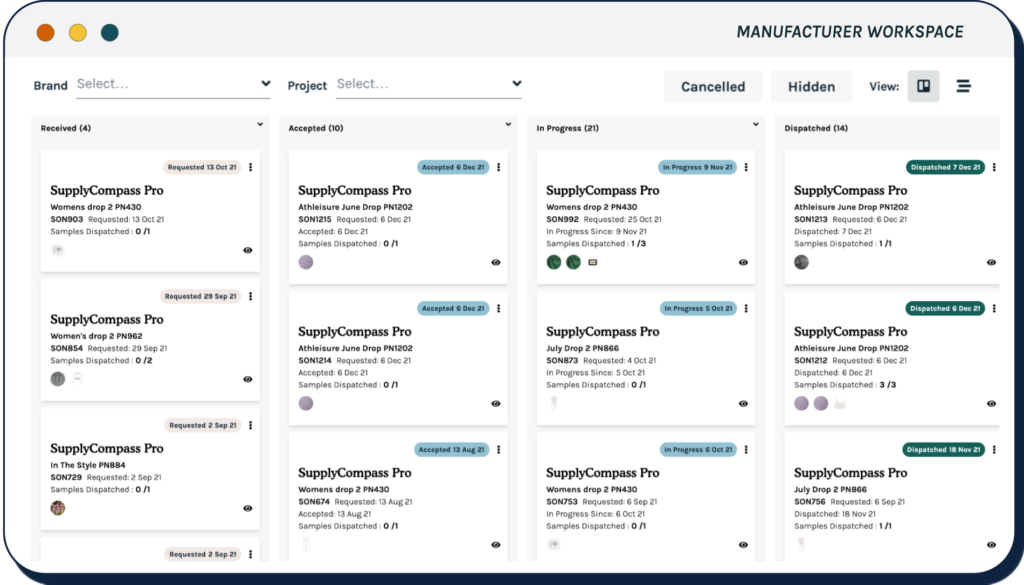Screen dimensions: 1024x585
Task: Open the three-dot menu on card SON1213
Action: pos(994,167)
